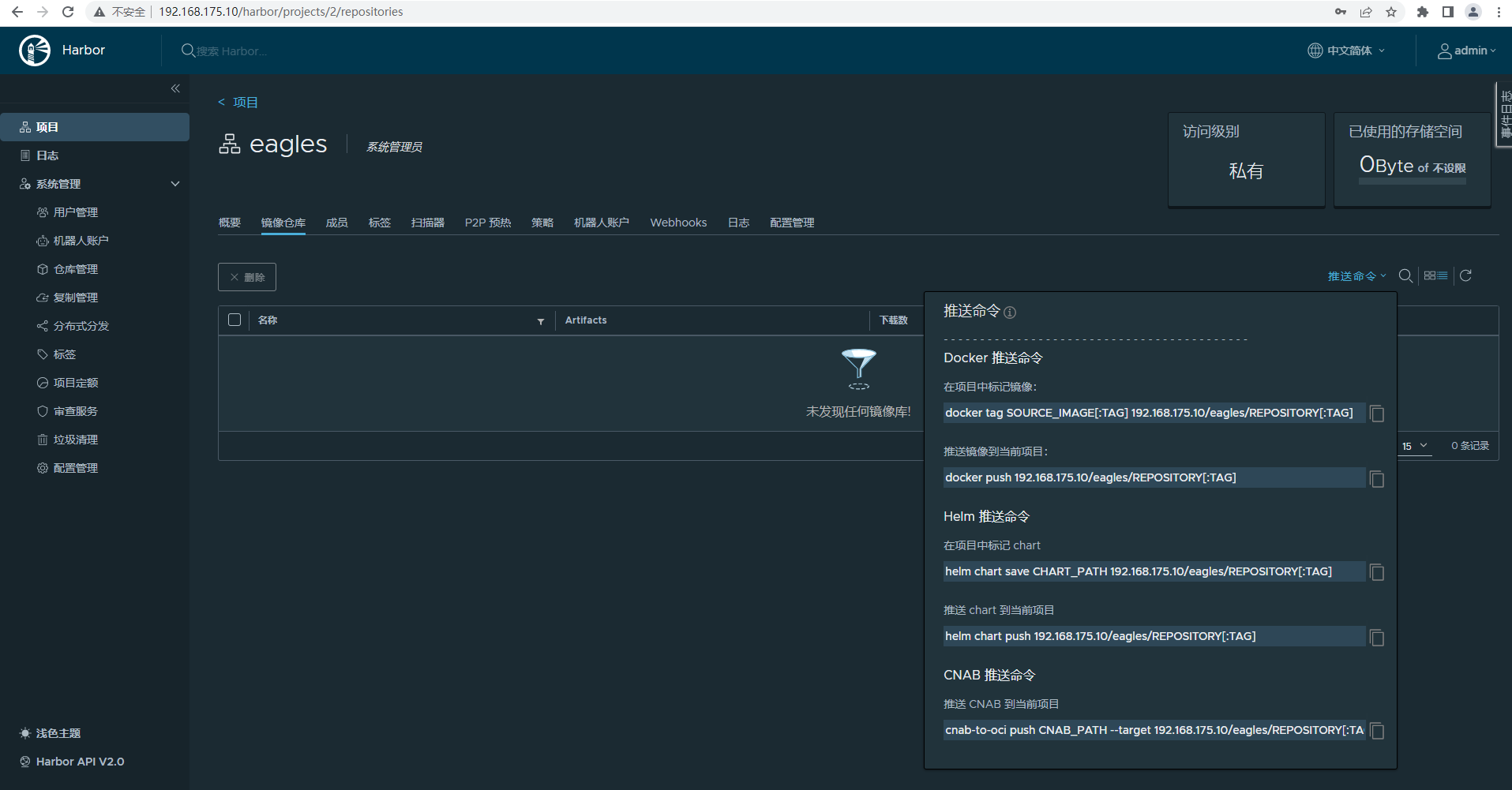This screenshot has height=790, width=1512.
Task: Reload the browser page
Action: (x=68, y=12)
